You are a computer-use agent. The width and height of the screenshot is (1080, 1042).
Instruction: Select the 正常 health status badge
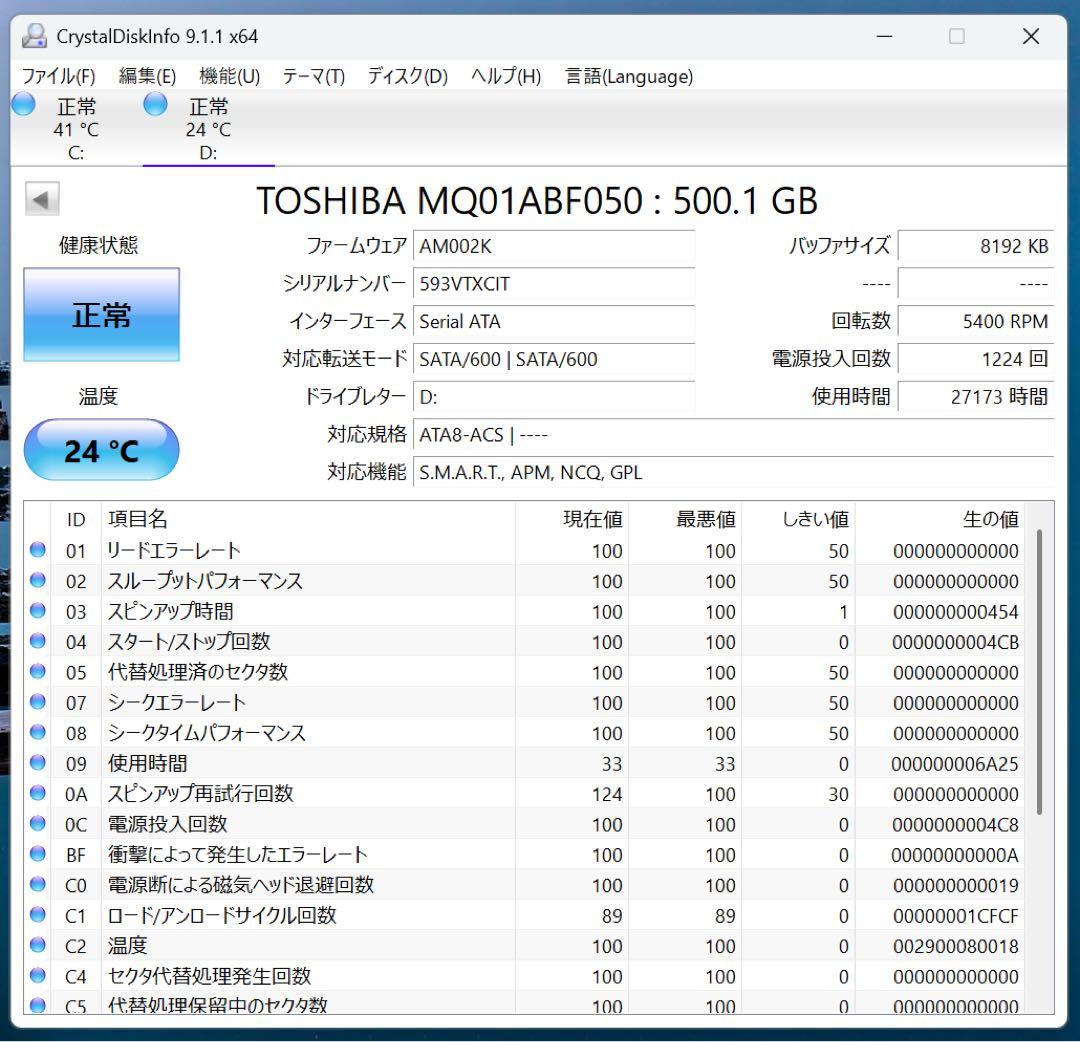(x=100, y=314)
